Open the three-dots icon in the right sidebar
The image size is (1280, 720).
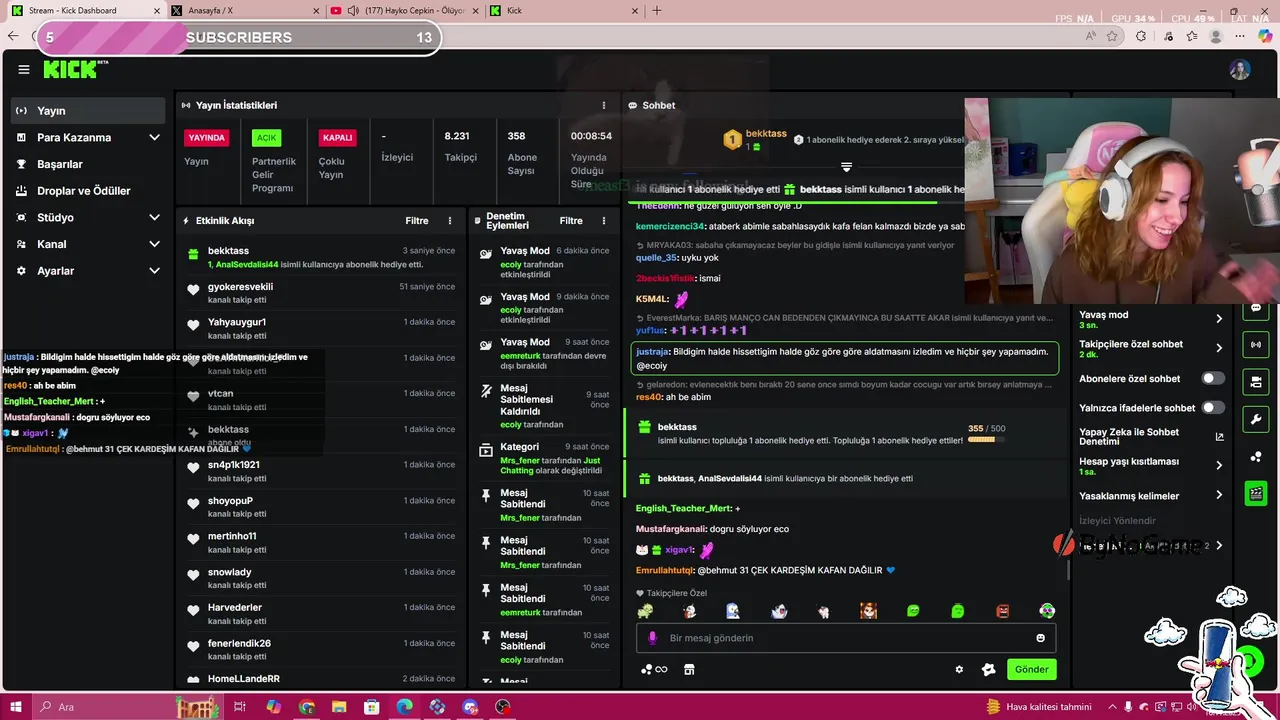1256,456
